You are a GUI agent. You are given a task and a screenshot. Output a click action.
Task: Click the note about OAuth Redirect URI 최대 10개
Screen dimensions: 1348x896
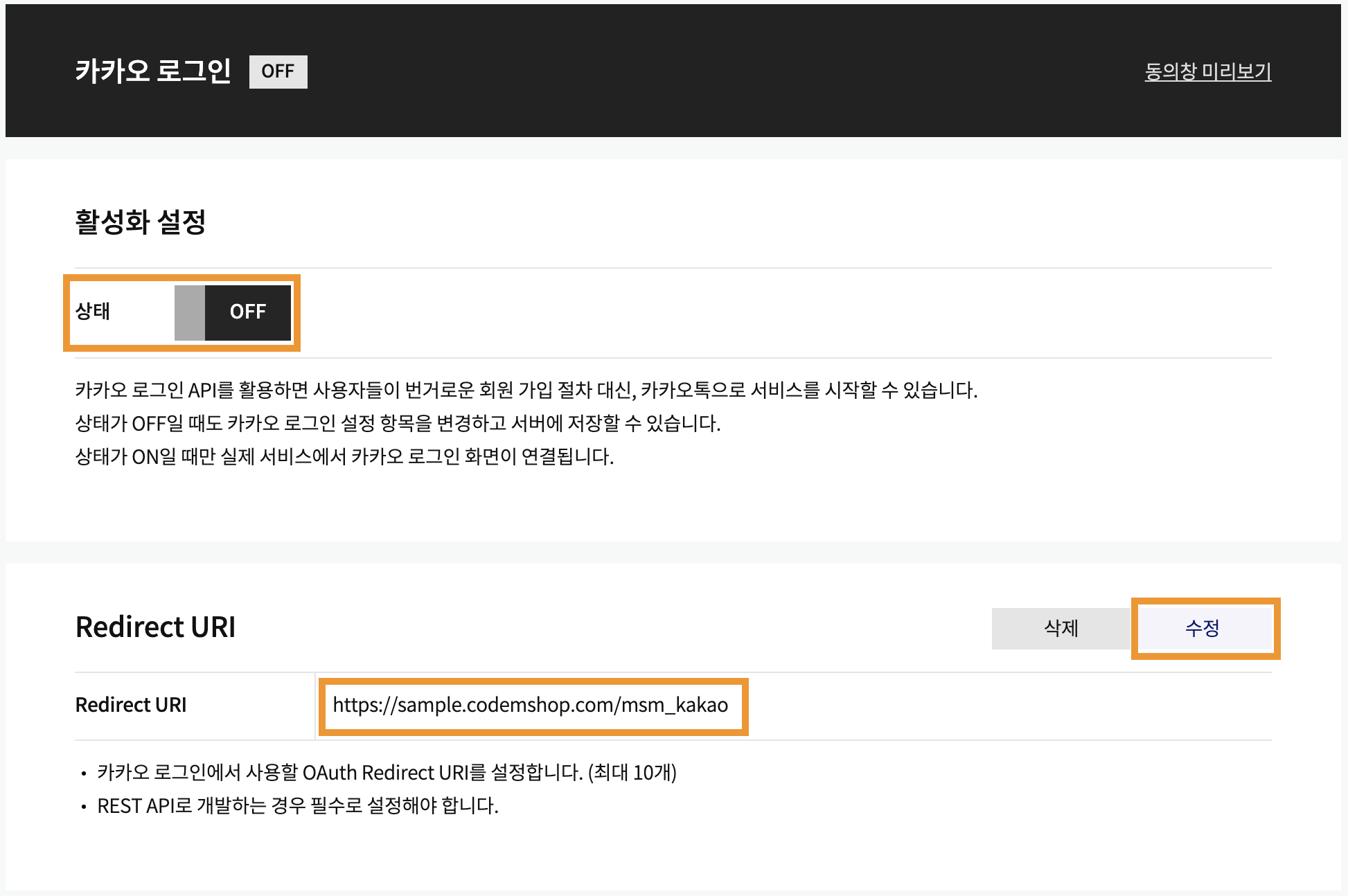(x=387, y=773)
